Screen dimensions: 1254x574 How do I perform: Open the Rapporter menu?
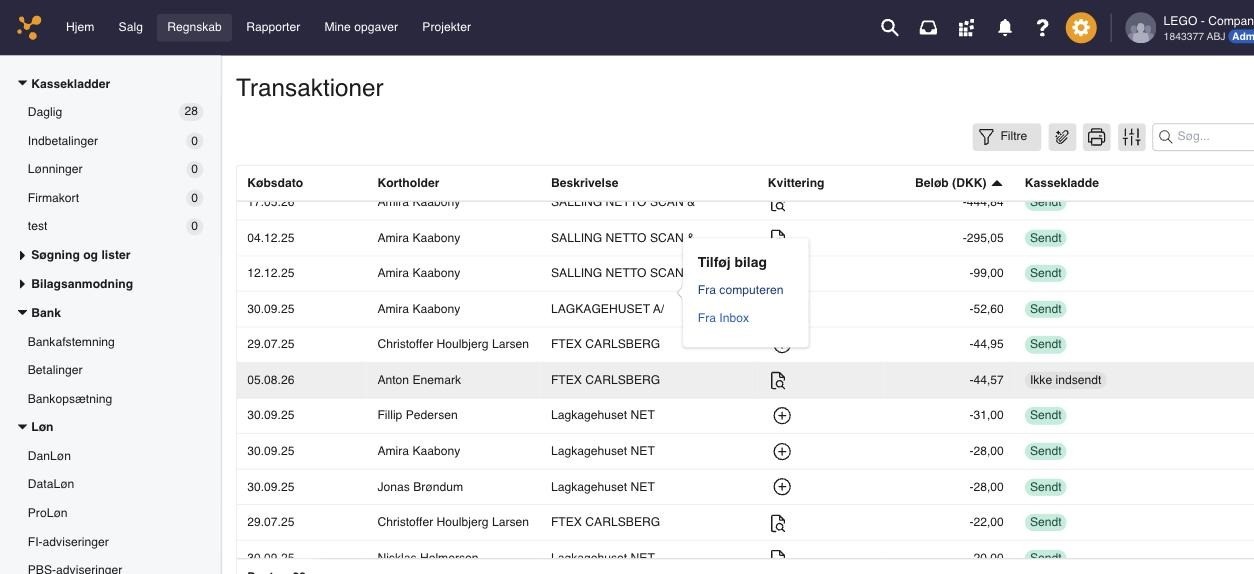click(x=273, y=27)
